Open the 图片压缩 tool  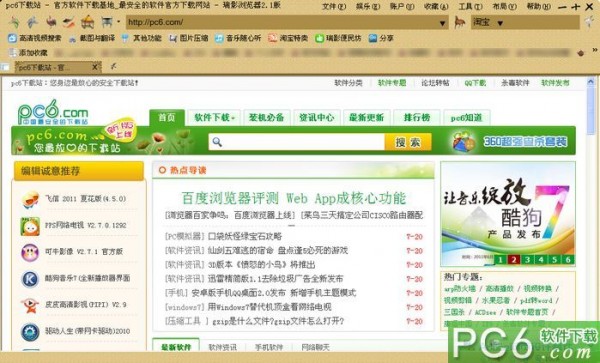(173, 38)
